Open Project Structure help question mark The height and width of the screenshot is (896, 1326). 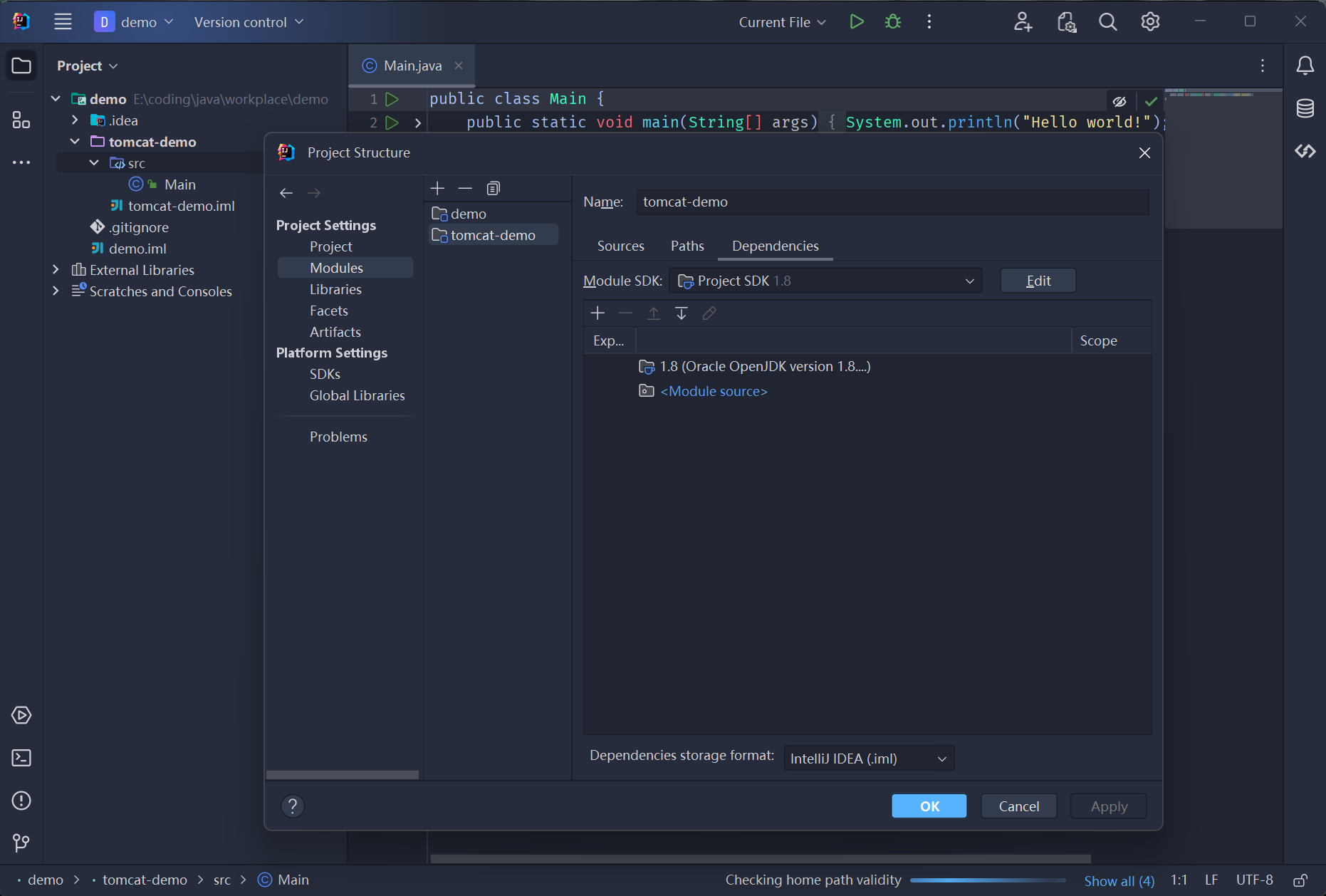(x=293, y=806)
